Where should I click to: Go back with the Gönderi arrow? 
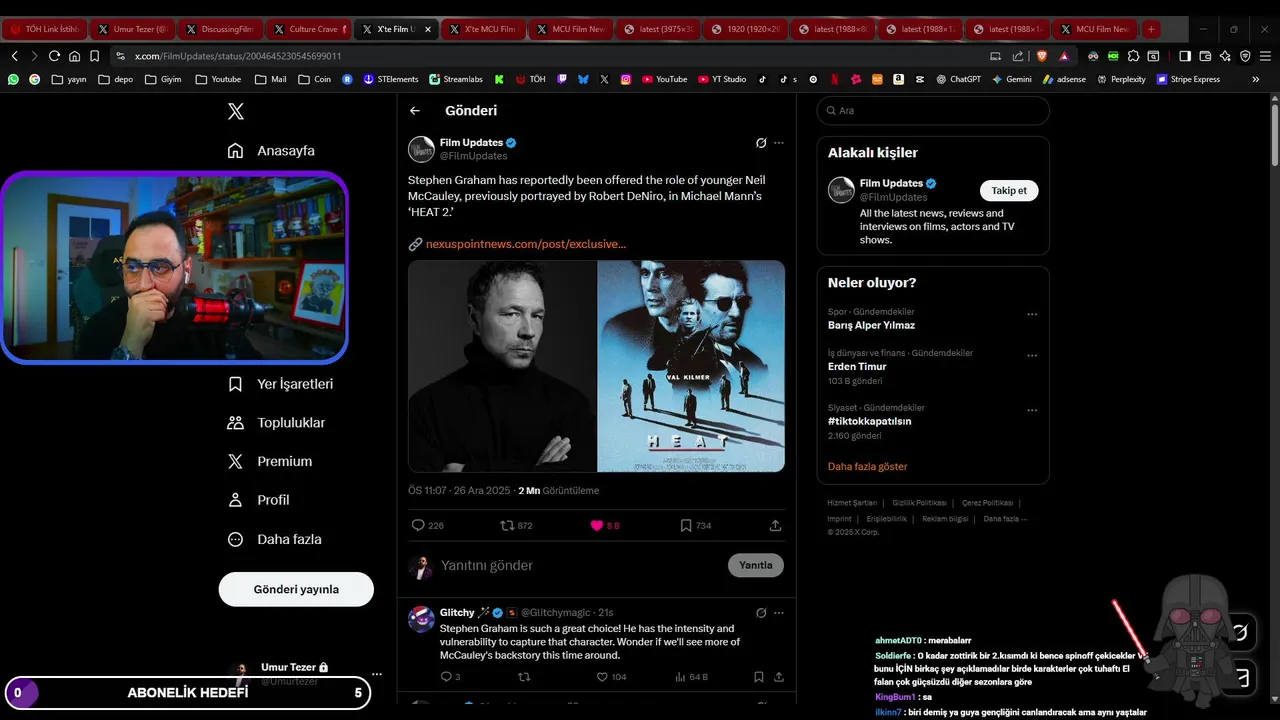415,111
